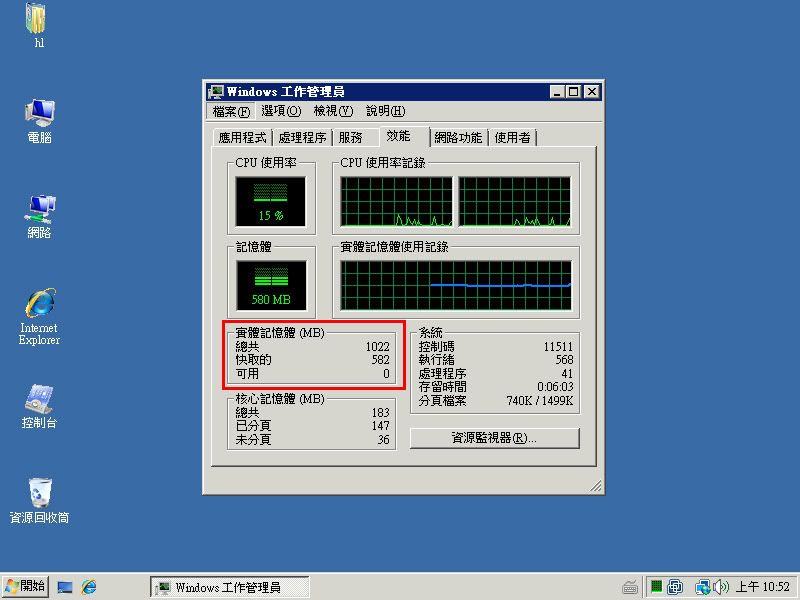The width and height of the screenshot is (800, 600).
Task: Click the 未分頁 value 36
Action: (x=384, y=440)
